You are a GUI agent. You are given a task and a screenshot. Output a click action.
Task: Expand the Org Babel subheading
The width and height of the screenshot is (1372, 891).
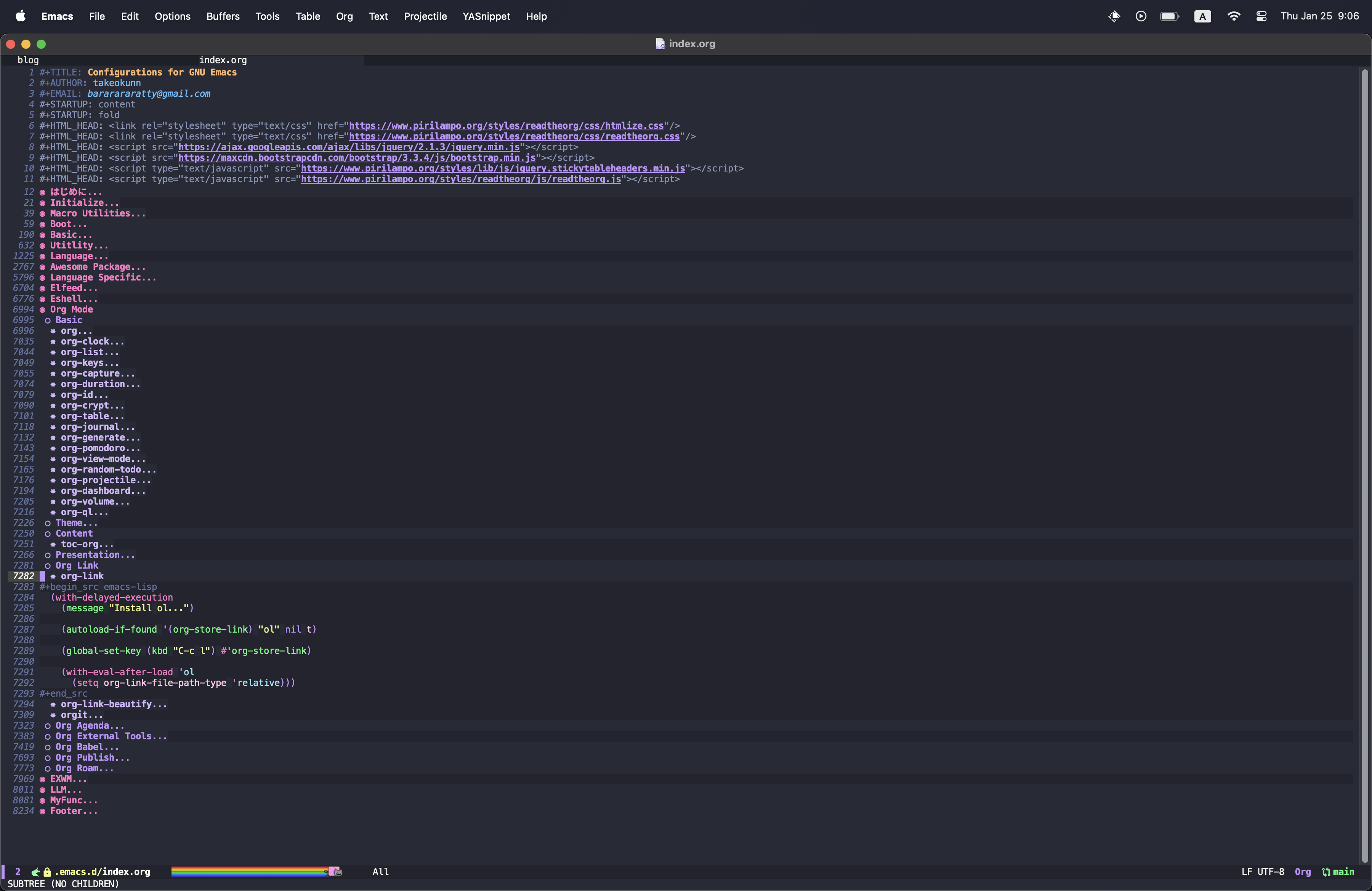87,747
